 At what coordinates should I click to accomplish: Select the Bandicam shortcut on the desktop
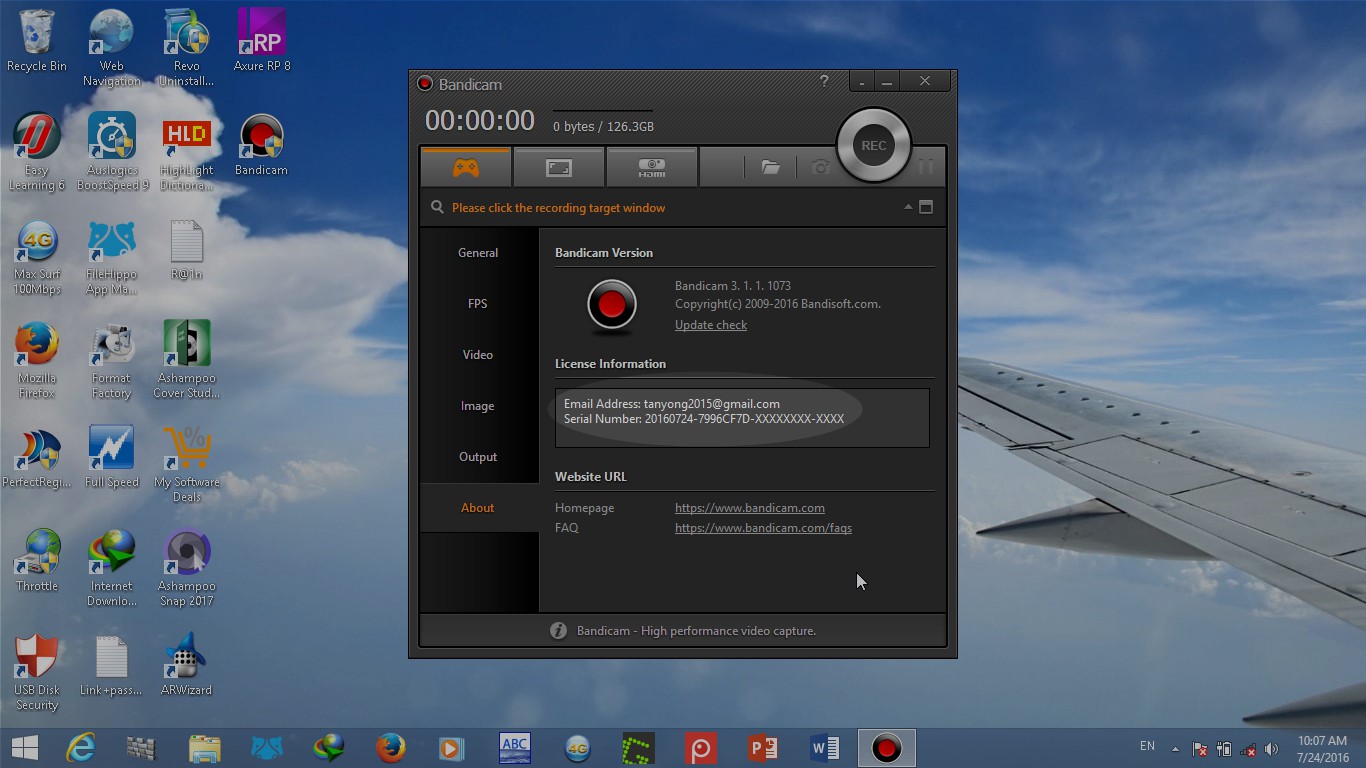[x=262, y=145]
